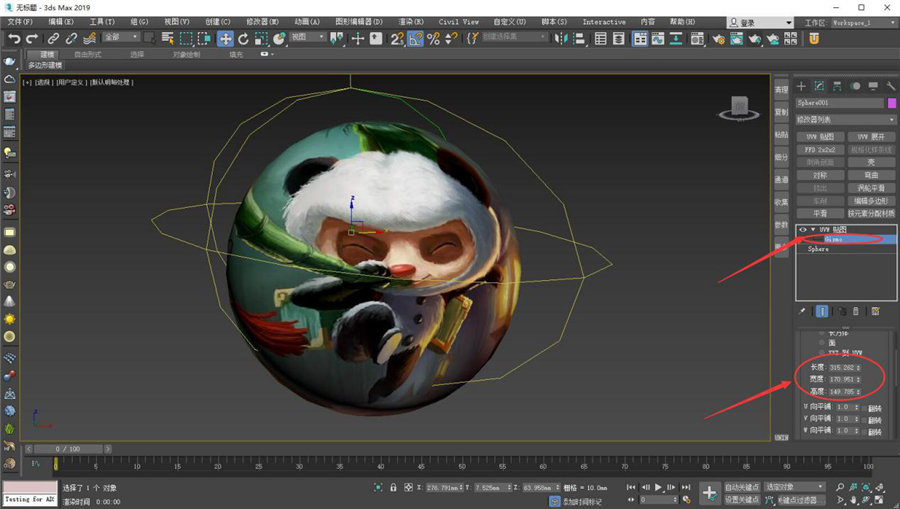The height and width of the screenshot is (509, 900).
Task: Switch to the Utilities wrench panel icon
Action: (x=891, y=86)
